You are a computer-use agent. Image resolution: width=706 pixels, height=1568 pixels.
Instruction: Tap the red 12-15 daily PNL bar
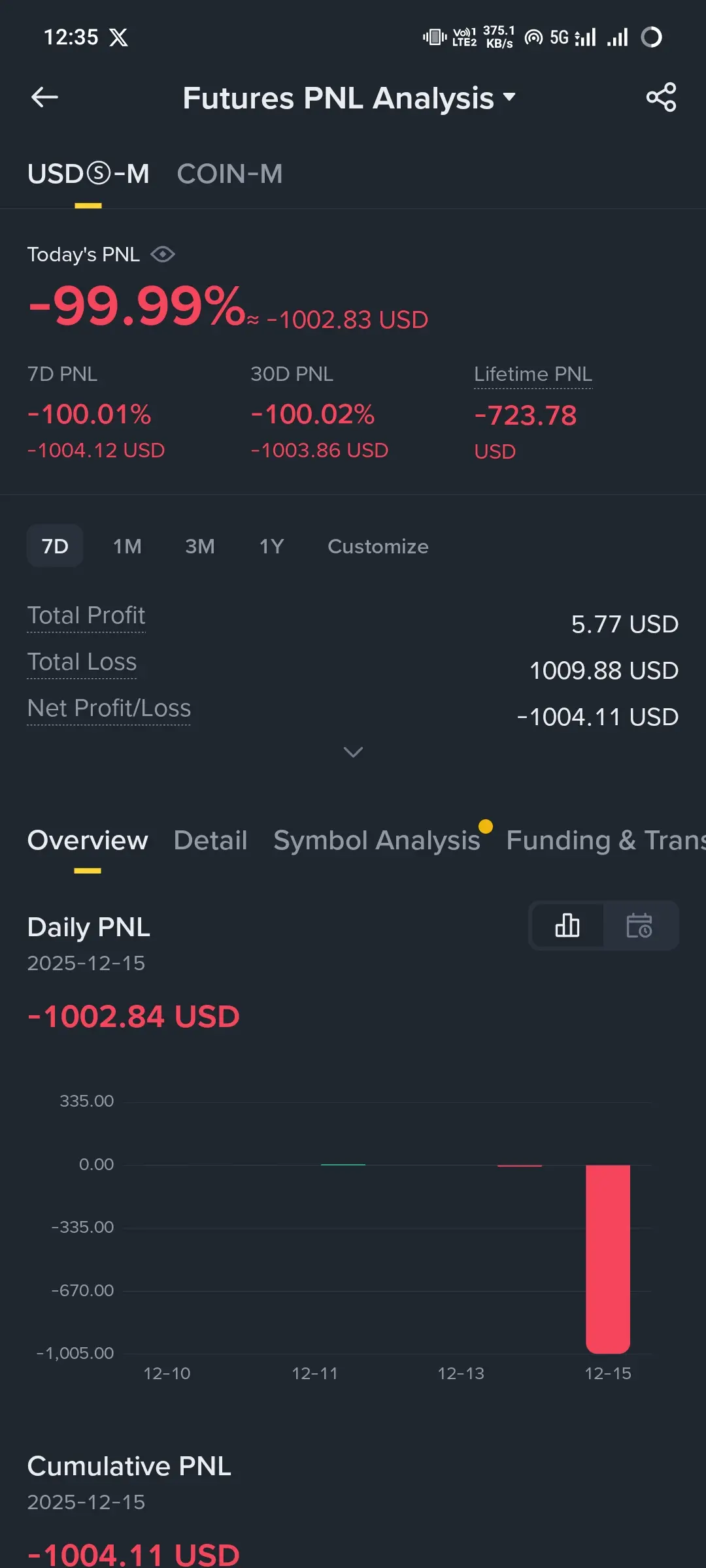pos(608,1258)
